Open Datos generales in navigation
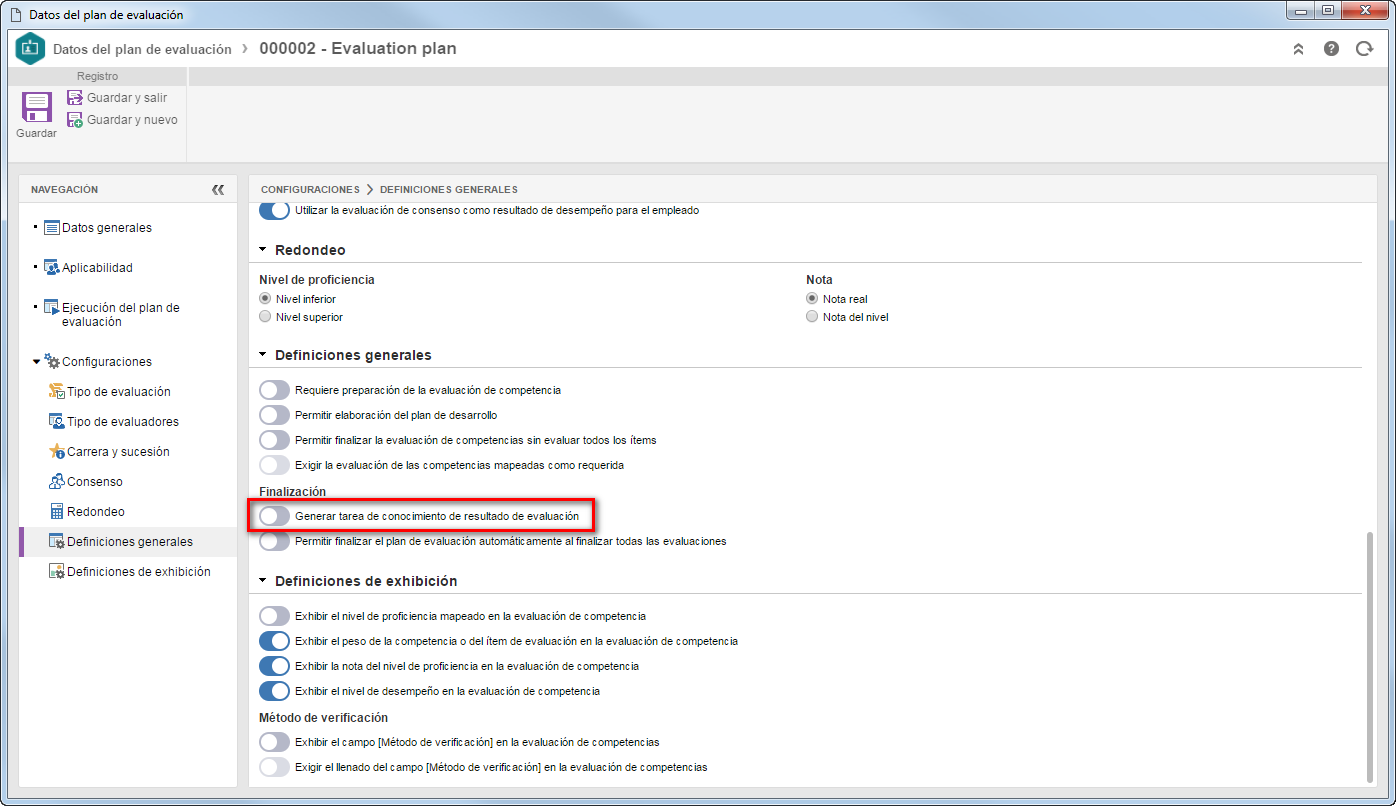The image size is (1396, 806). (x=107, y=228)
